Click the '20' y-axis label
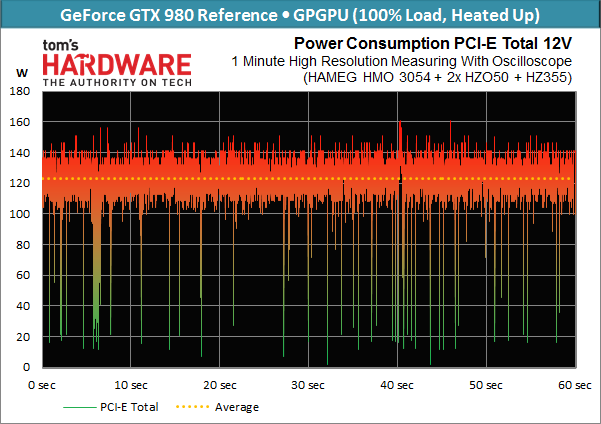Image resolution: width=601 pixels, height=424 pixels. click(23, 337)
